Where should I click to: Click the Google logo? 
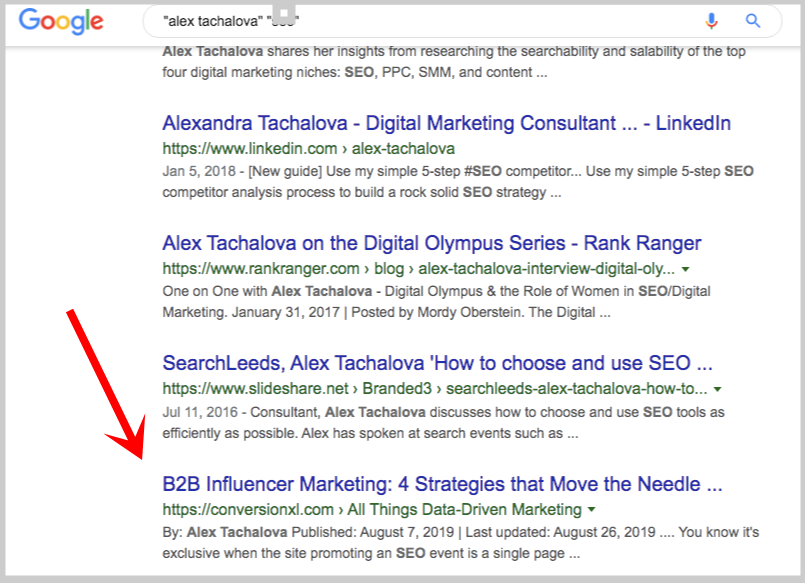61,22
